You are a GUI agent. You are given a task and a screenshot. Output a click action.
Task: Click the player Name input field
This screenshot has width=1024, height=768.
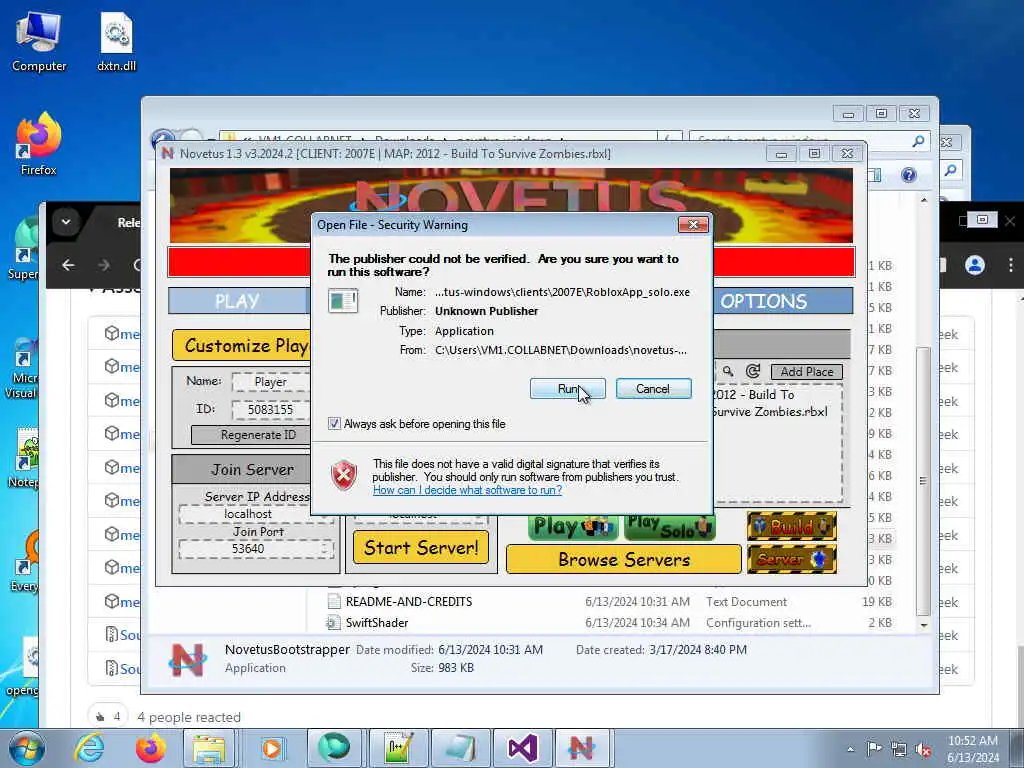tap(270, 381)
